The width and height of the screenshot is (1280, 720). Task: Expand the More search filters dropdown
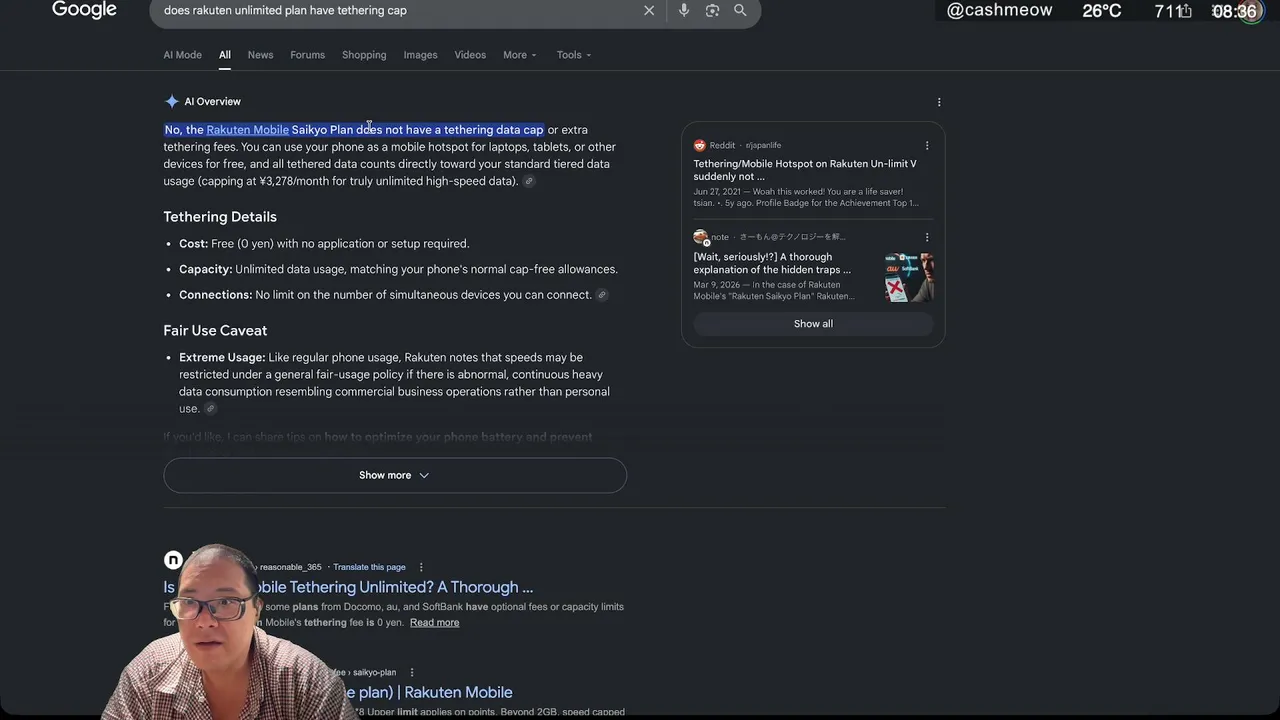[520, 55]
